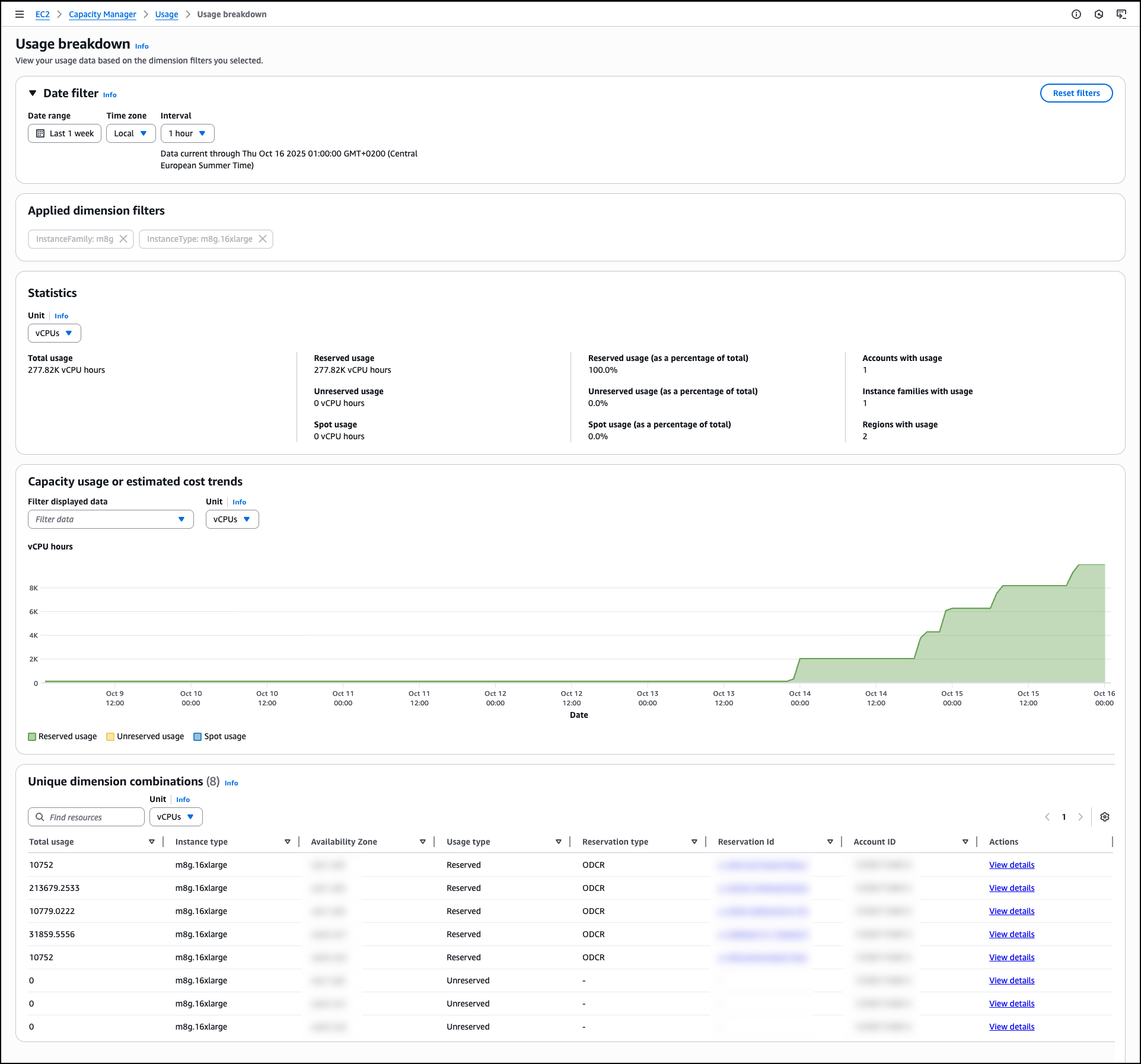The image size is (1141, 1064).
Task: Open the Interval dropdown set to 1 hour
Action: (187, 133)
